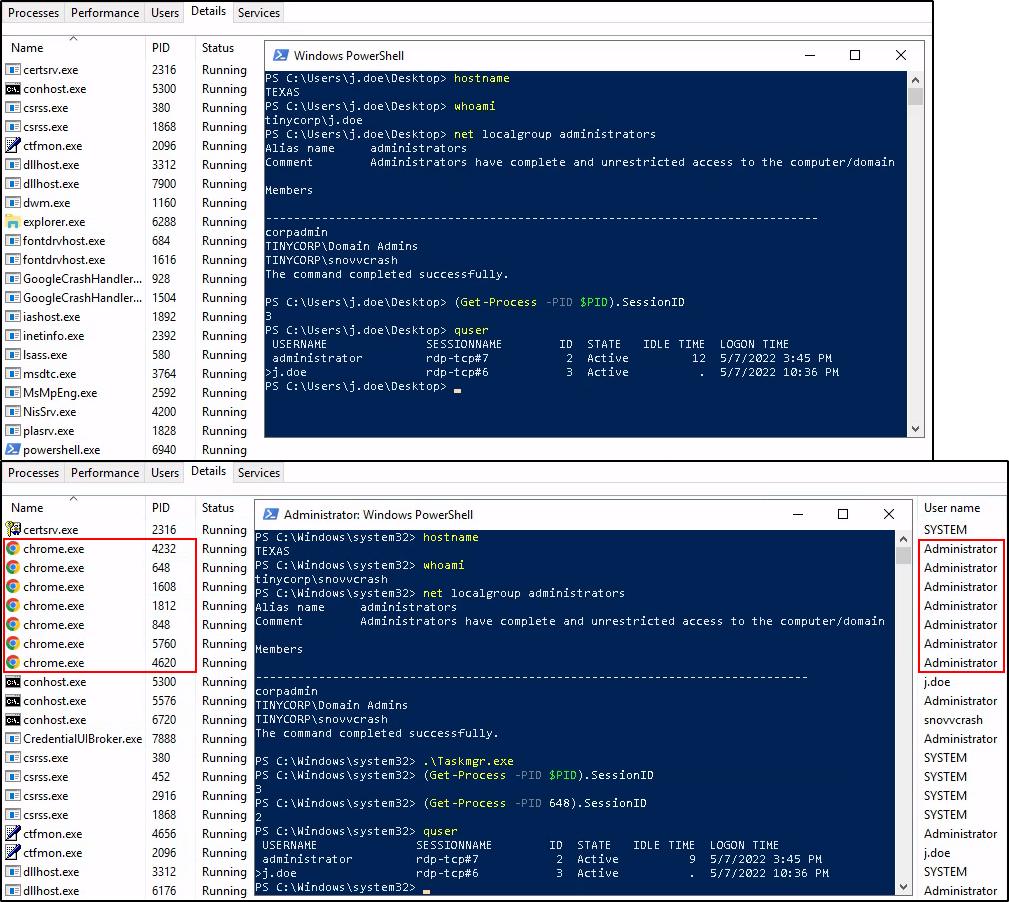The height and width of the screenshot is (902, 1009).
Task: Open the Users tab in bottom Task Manager
Action: pos(165,473)
